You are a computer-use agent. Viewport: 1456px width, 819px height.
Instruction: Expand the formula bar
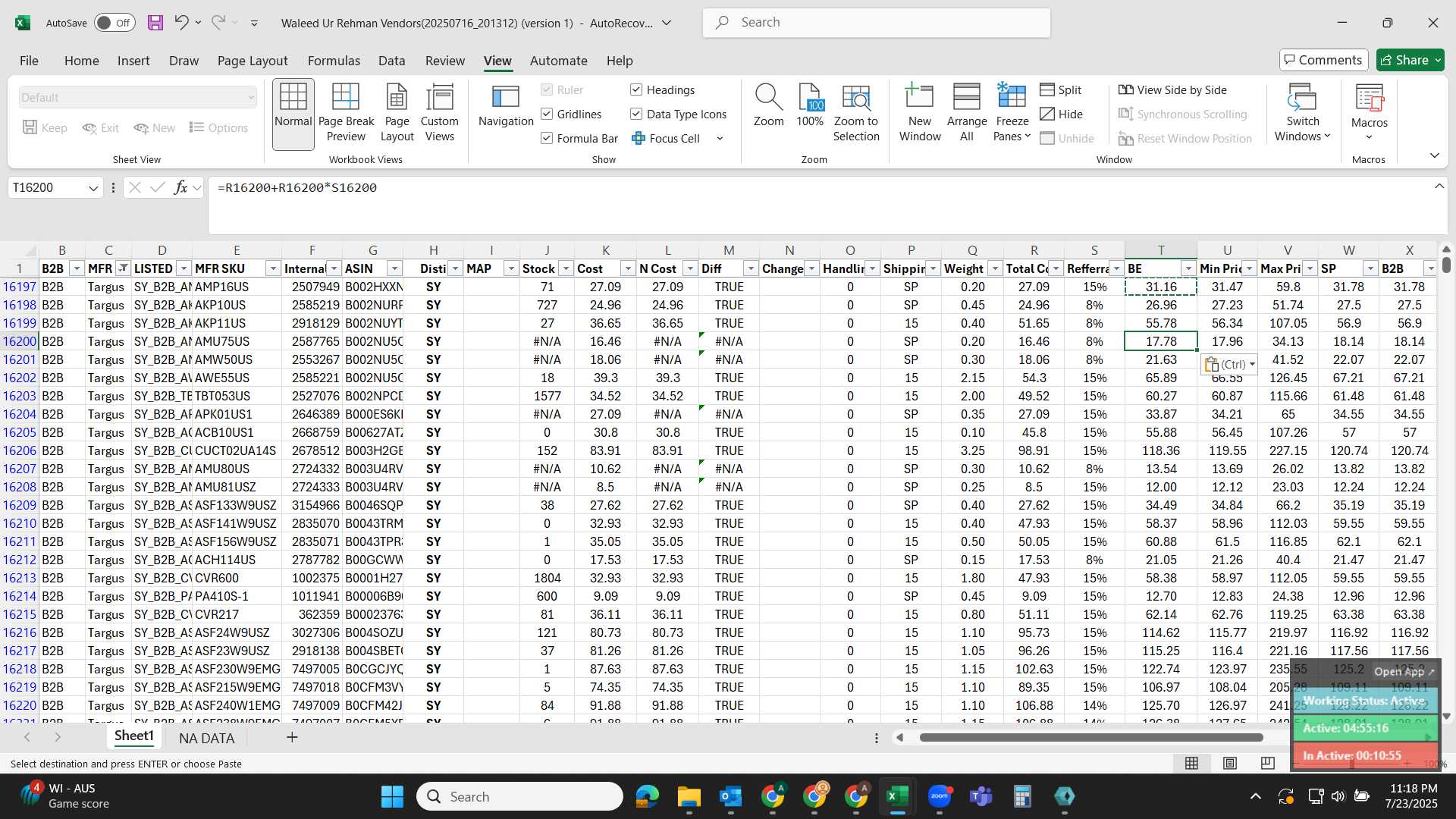tap(1439, 187)
